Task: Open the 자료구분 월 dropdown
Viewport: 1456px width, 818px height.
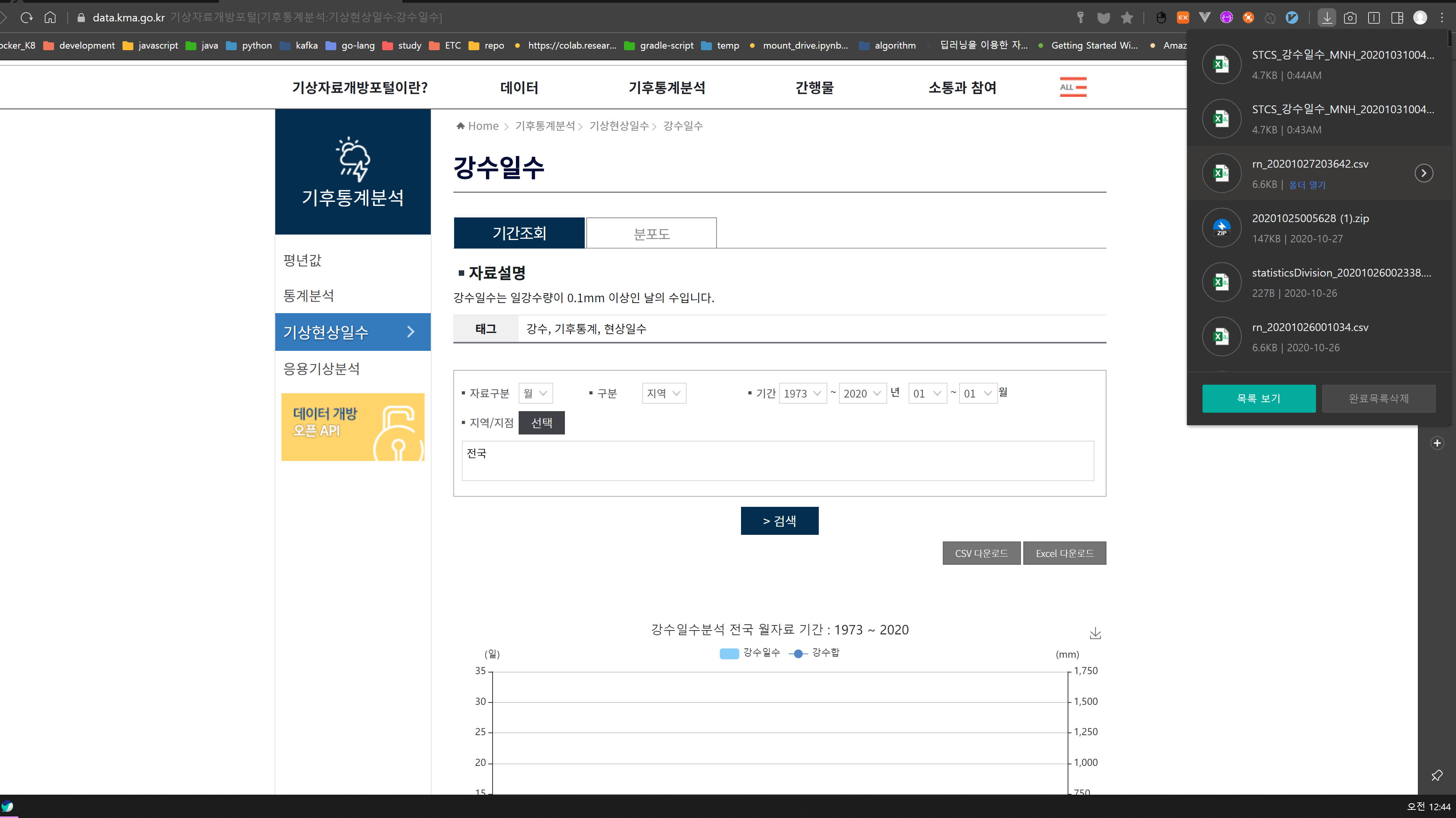Action: coord(535,394)
